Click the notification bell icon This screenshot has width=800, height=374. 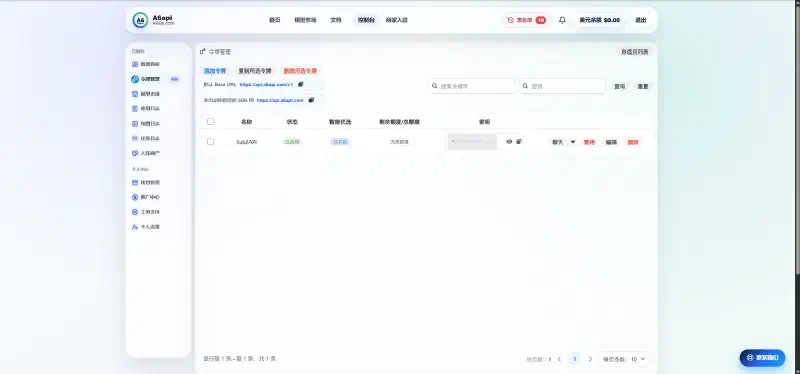[x=562, y=20]
